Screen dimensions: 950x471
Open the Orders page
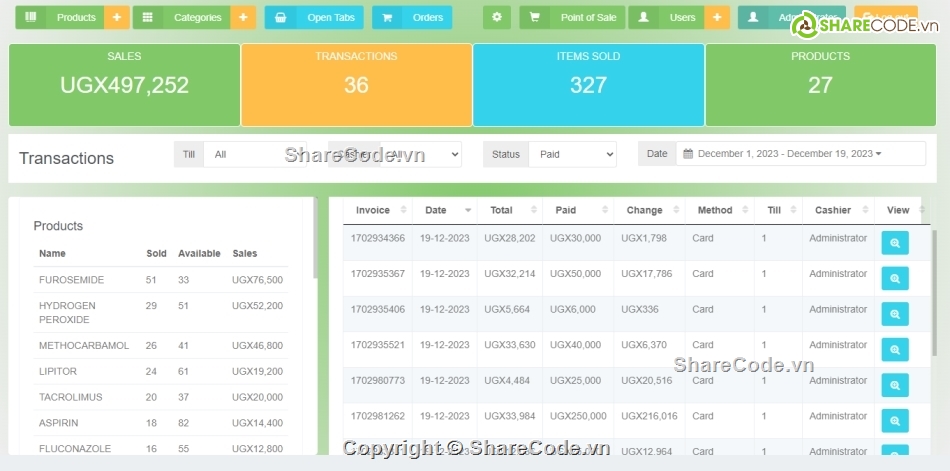coord(412,17)
